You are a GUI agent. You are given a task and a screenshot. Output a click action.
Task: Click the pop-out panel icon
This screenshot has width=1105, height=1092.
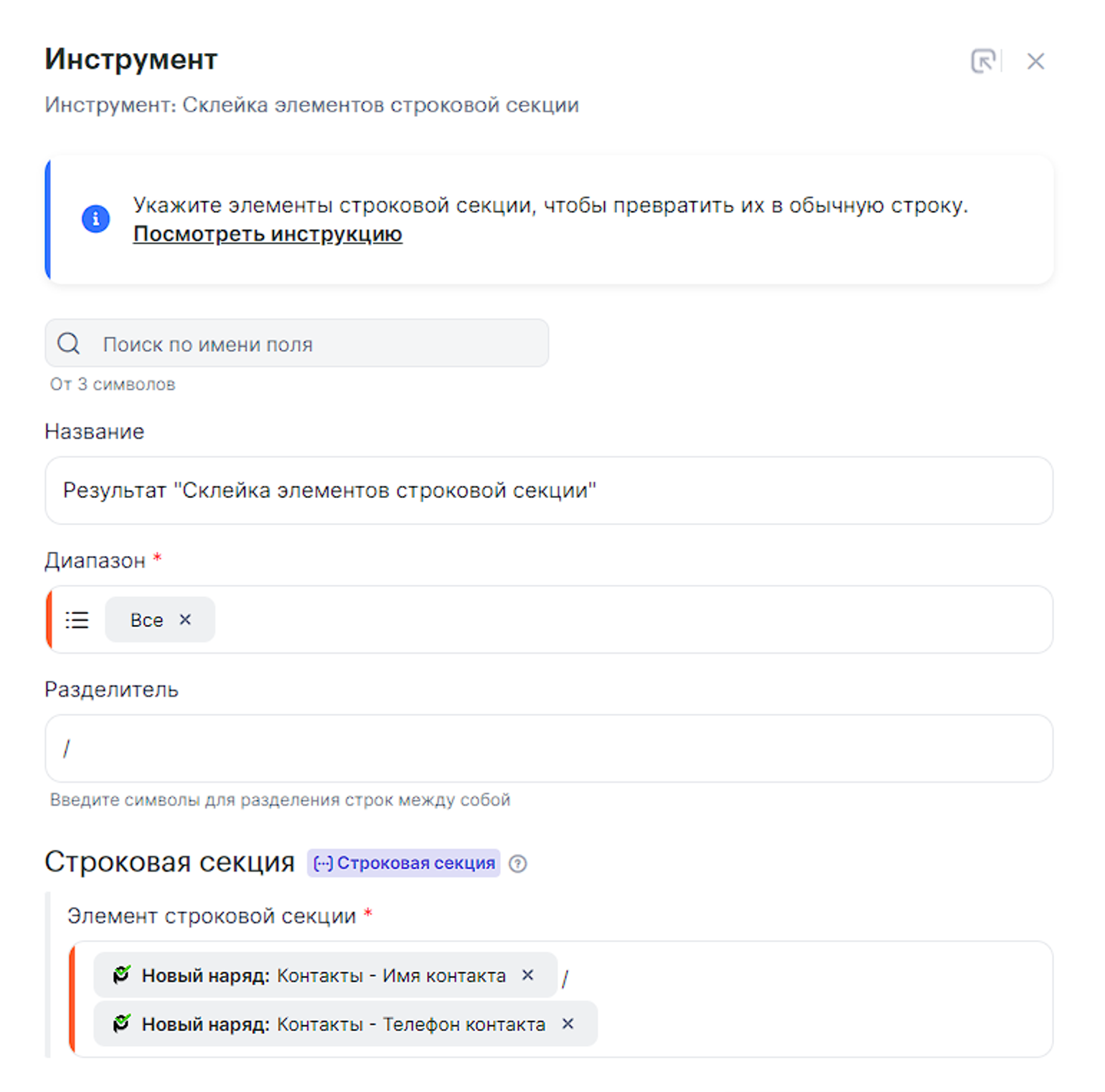coord(983,62)
